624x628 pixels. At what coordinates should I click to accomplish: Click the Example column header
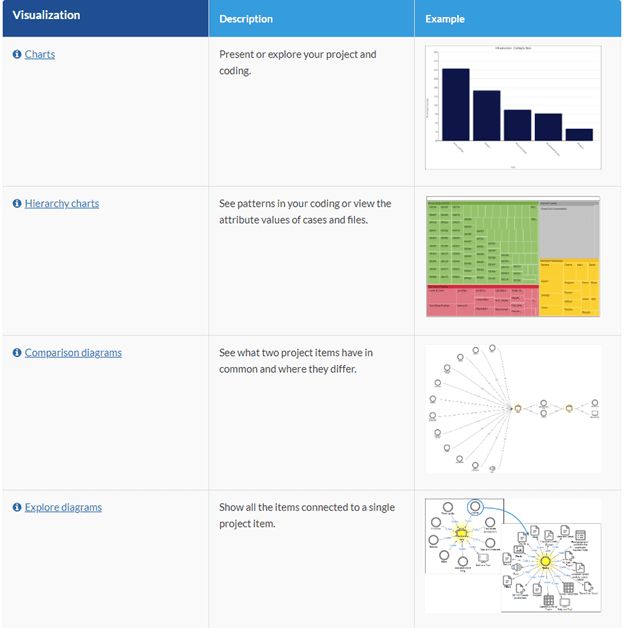click(445, 19)
